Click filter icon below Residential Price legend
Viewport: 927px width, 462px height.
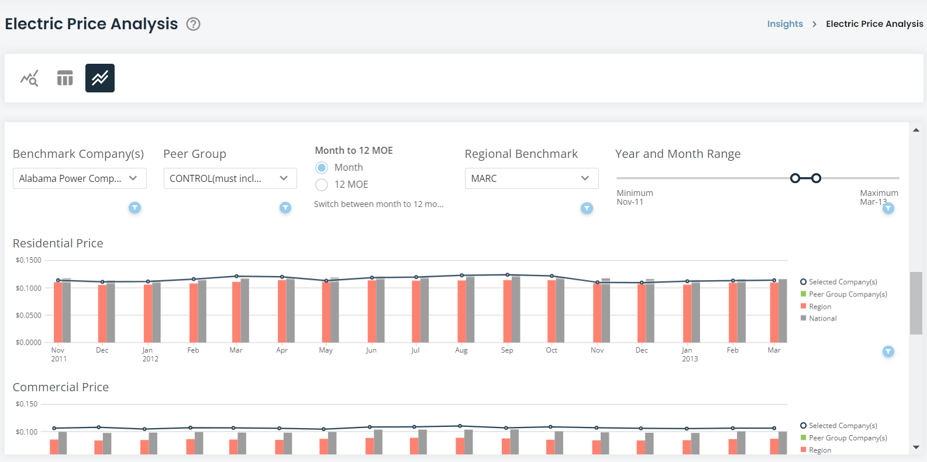pyautogui.click(x=888, y=351)
